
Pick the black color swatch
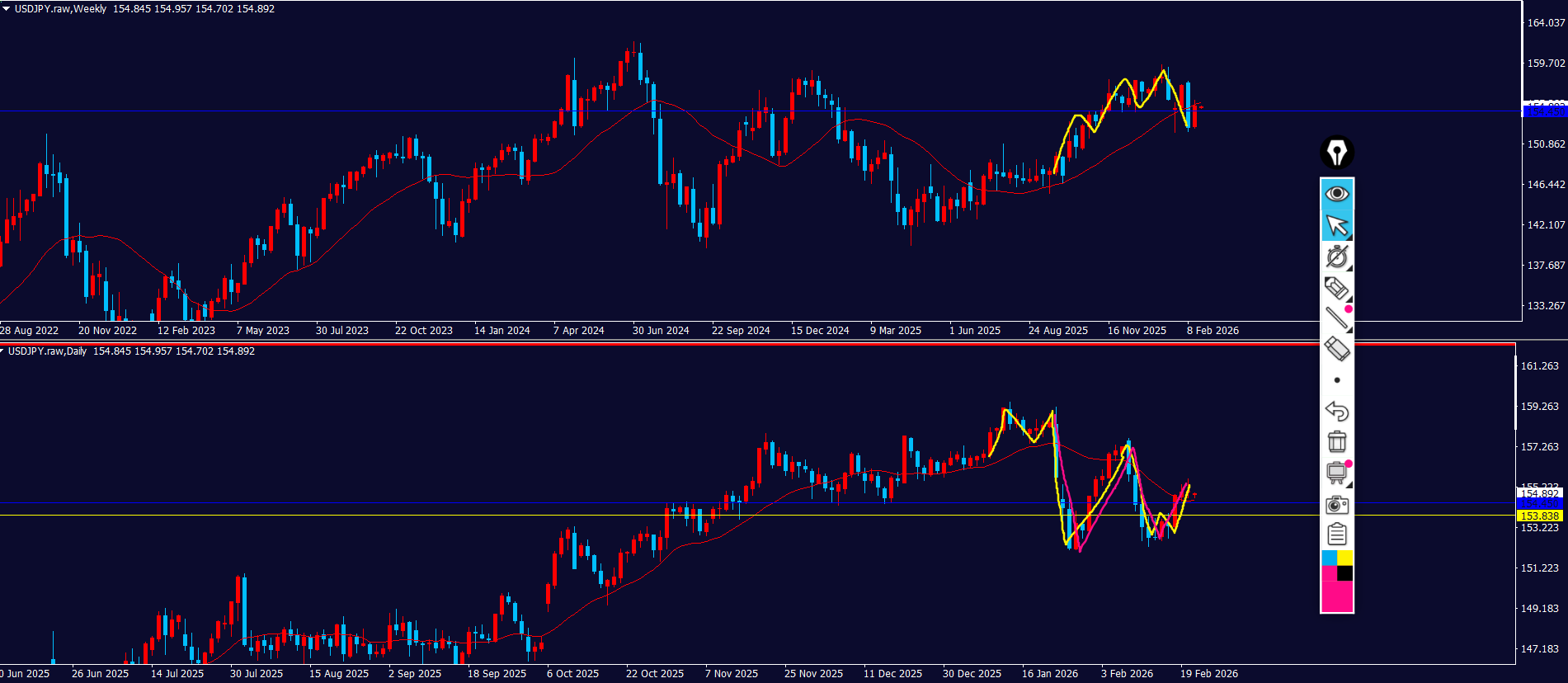click(x=1344, y=573)
